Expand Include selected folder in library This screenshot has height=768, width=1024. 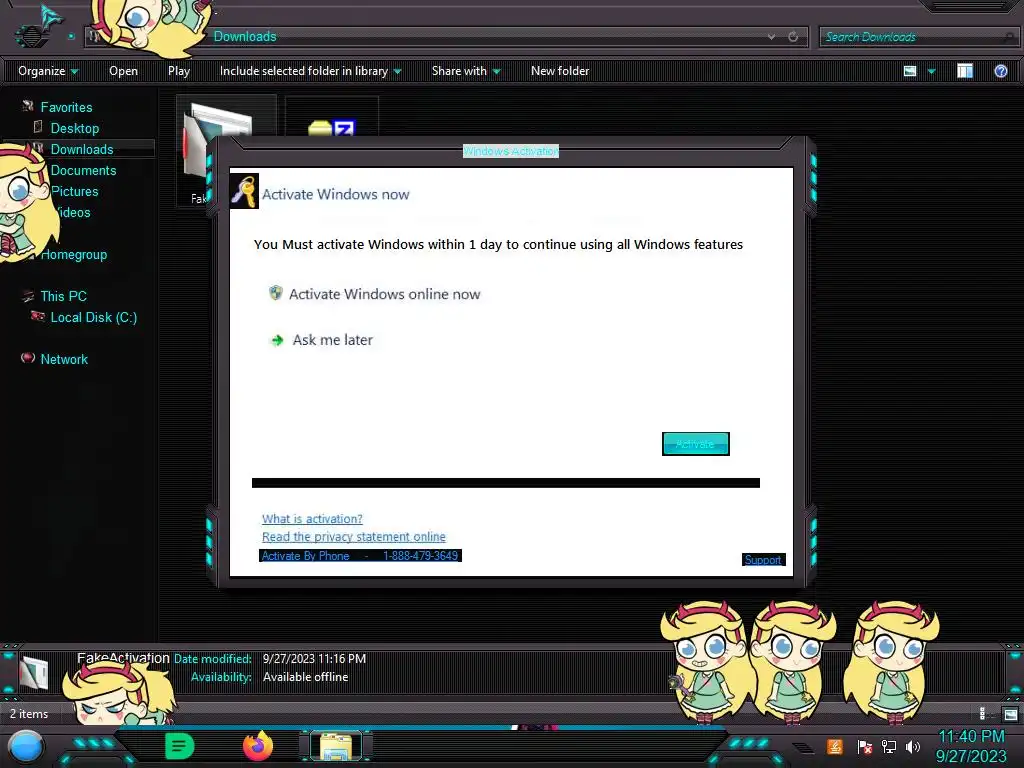coord(310,71)
